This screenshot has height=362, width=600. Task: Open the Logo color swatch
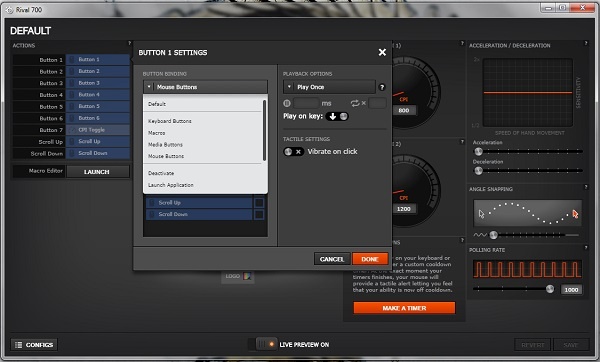pos(247,276)
